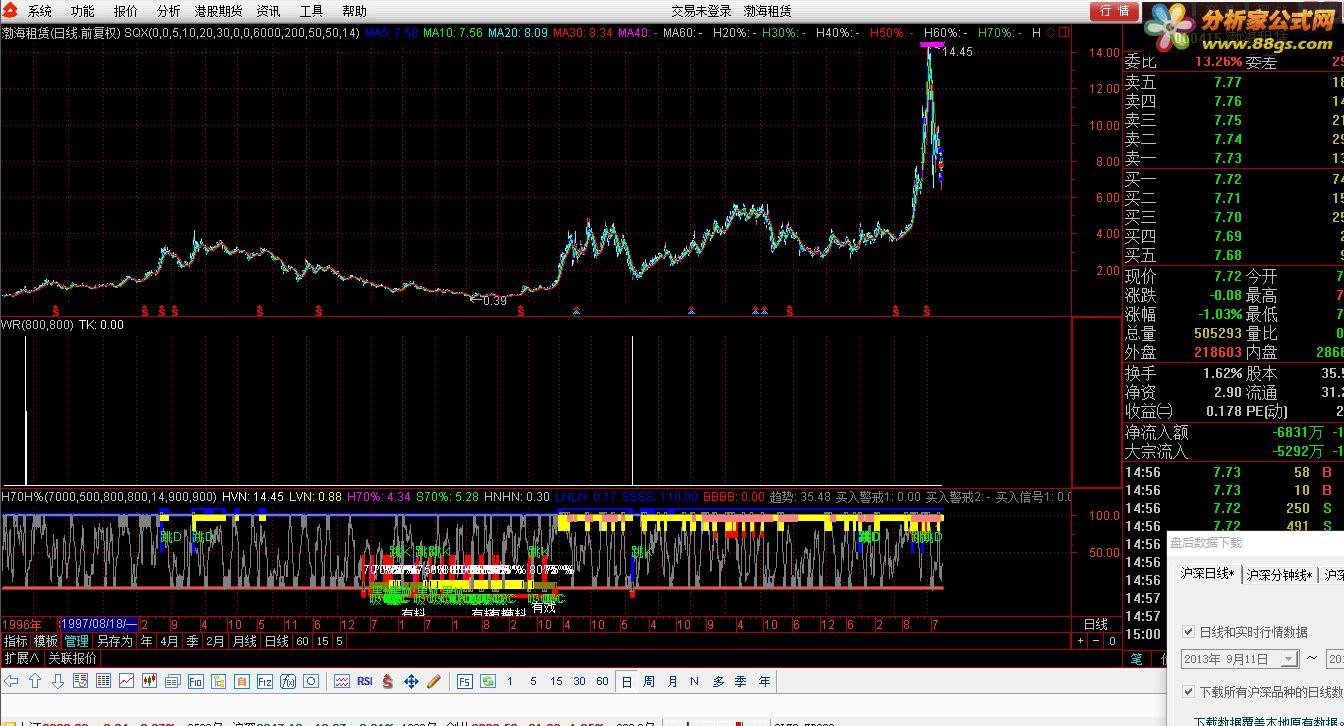Click the blue four-way move arrows icon
The width and height of the screenshot is (1344, 726).
[411, 681]
